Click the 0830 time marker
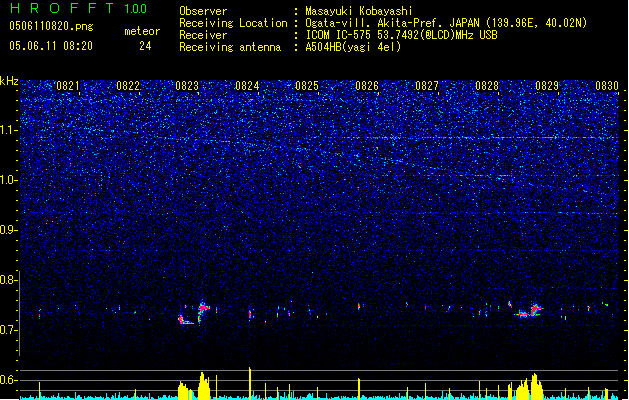This screenshot has height=400, width=629. click(x=607, y=86)
